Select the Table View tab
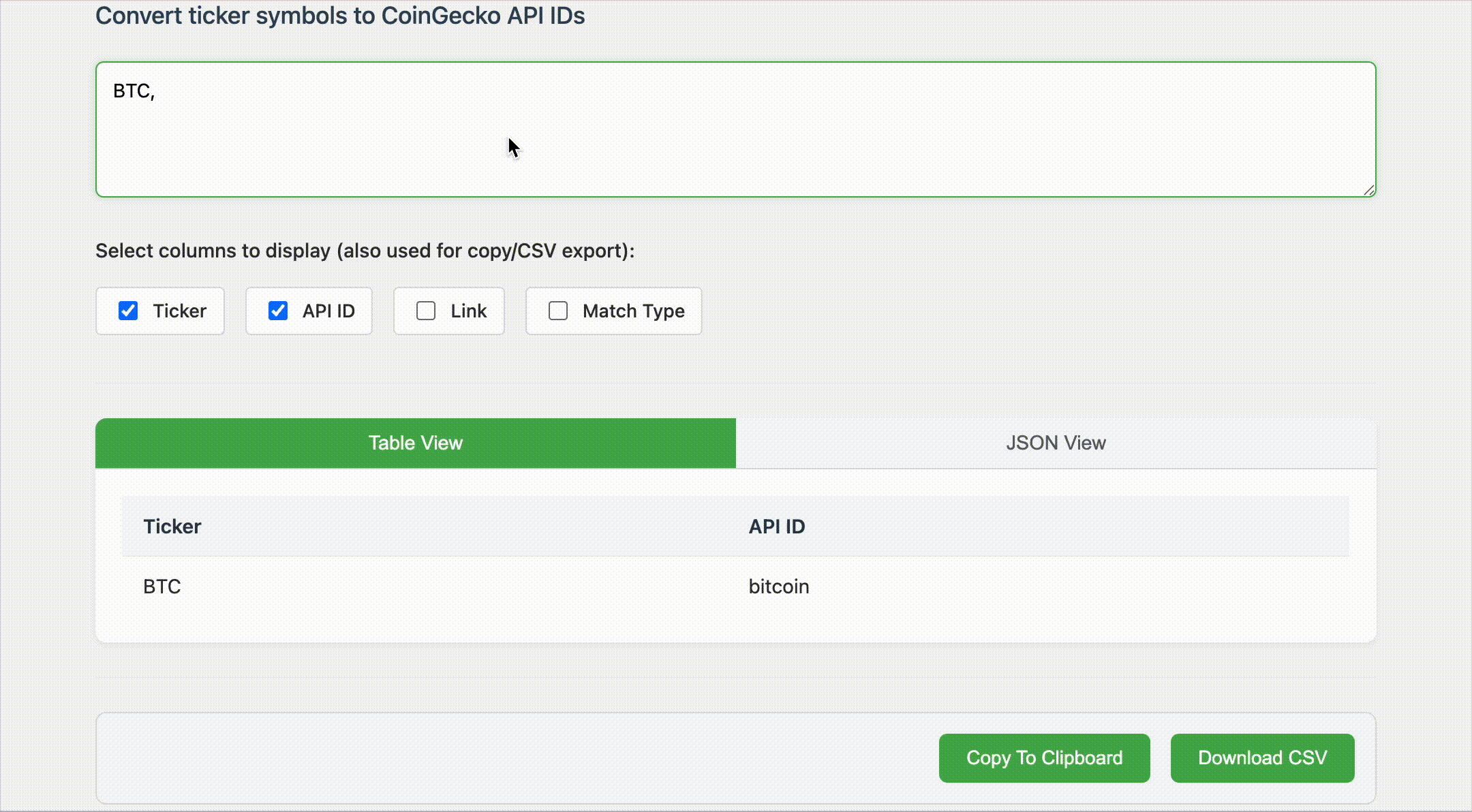The image size is (1472, 812). coord(415,443)
